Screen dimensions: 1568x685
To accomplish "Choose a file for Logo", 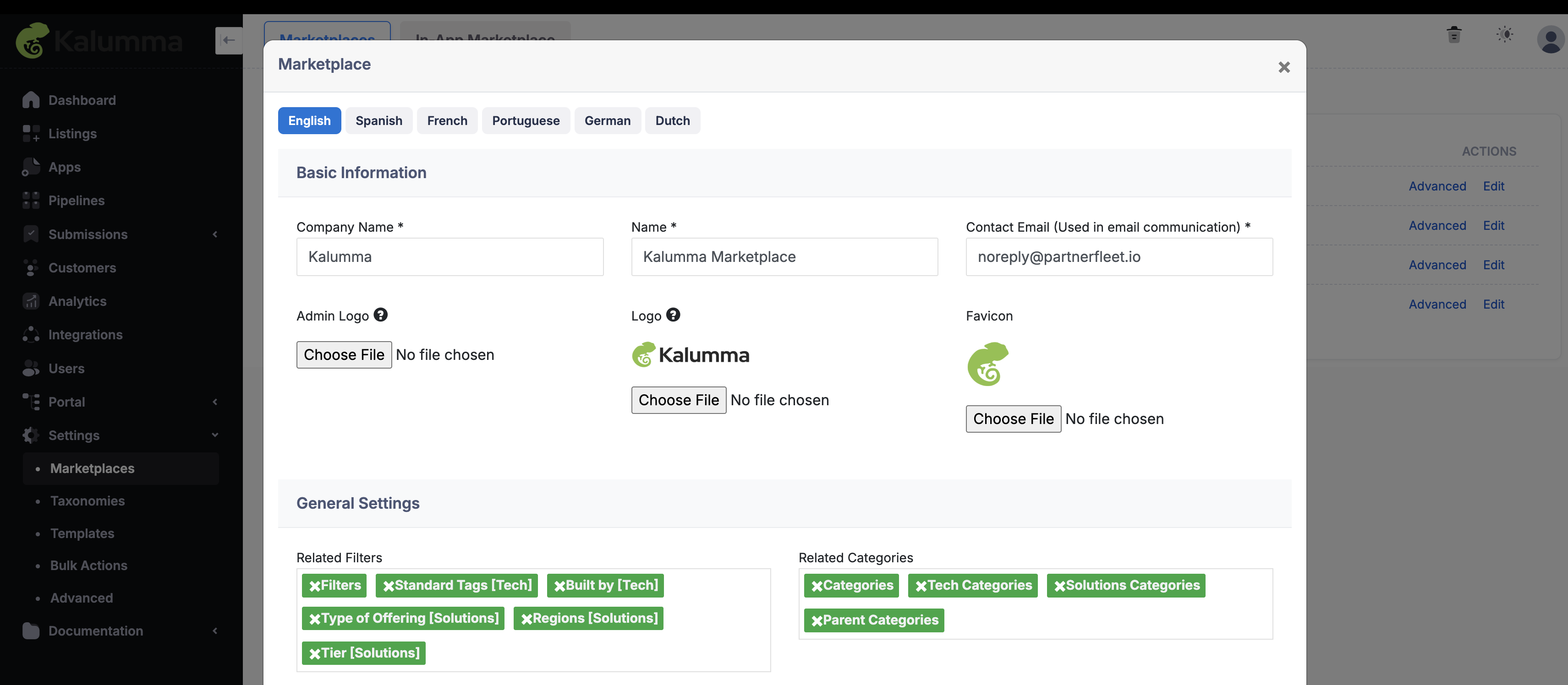I will tap(679, 400).
